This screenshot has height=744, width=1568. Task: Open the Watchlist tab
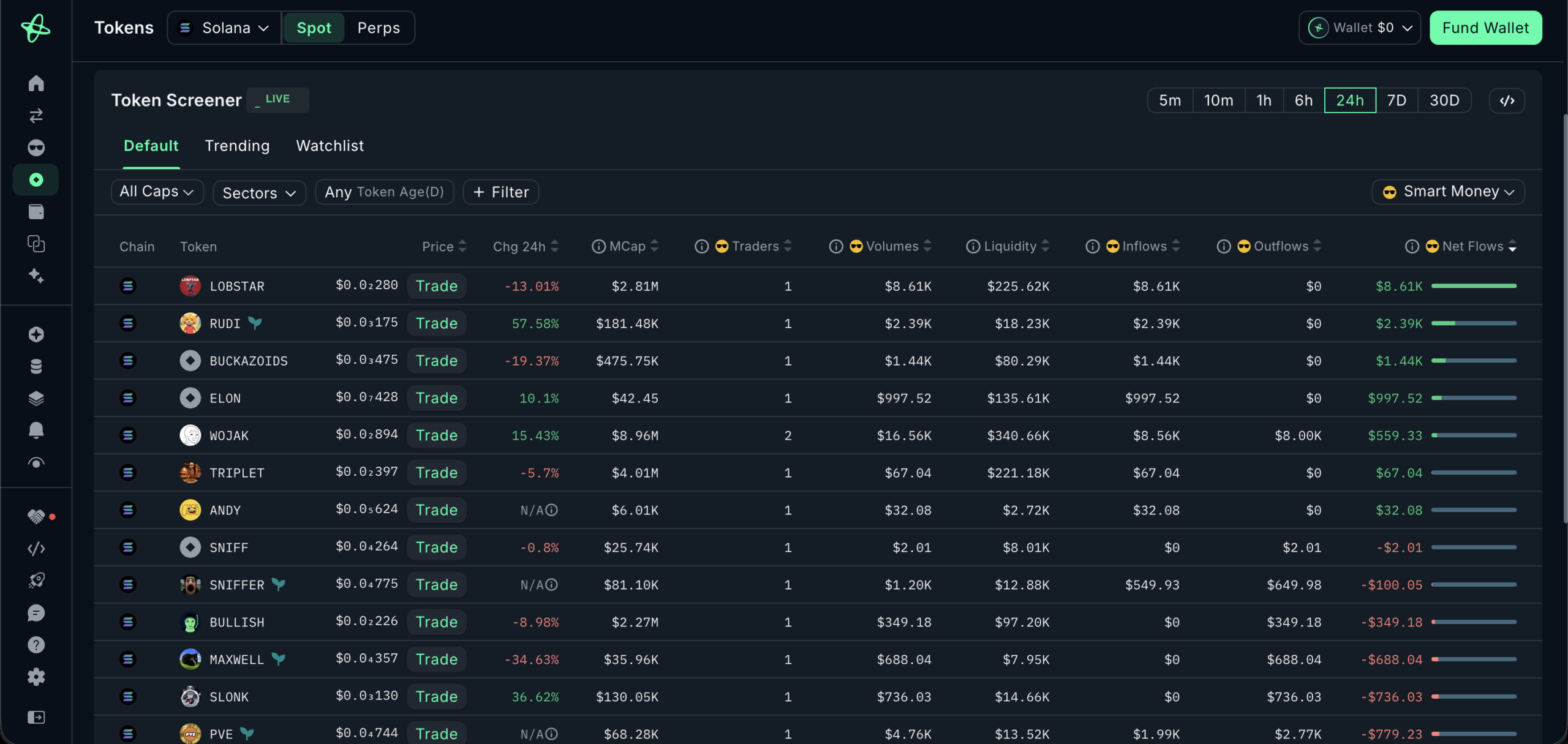click(x=330, y=146)
